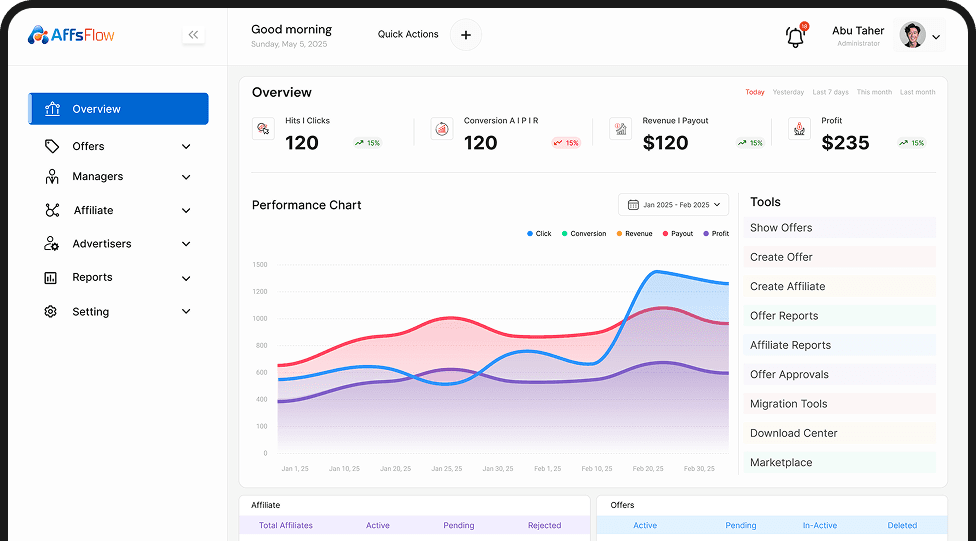The image size is (976, 541).
Task: Toggle the Profit series in chart legend
Action: (x=715, y=234)
